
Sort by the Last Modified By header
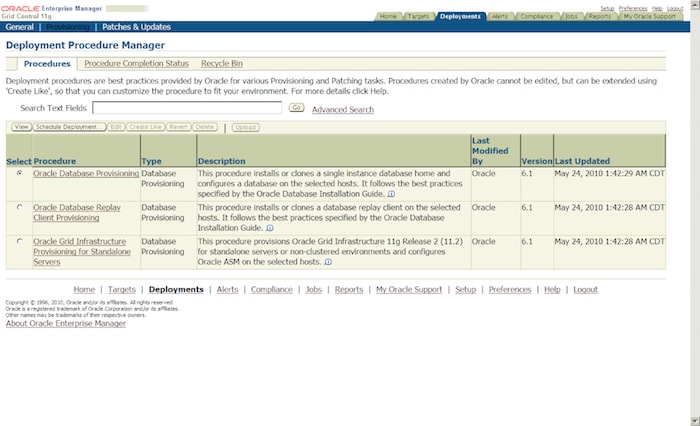[490, 151]
